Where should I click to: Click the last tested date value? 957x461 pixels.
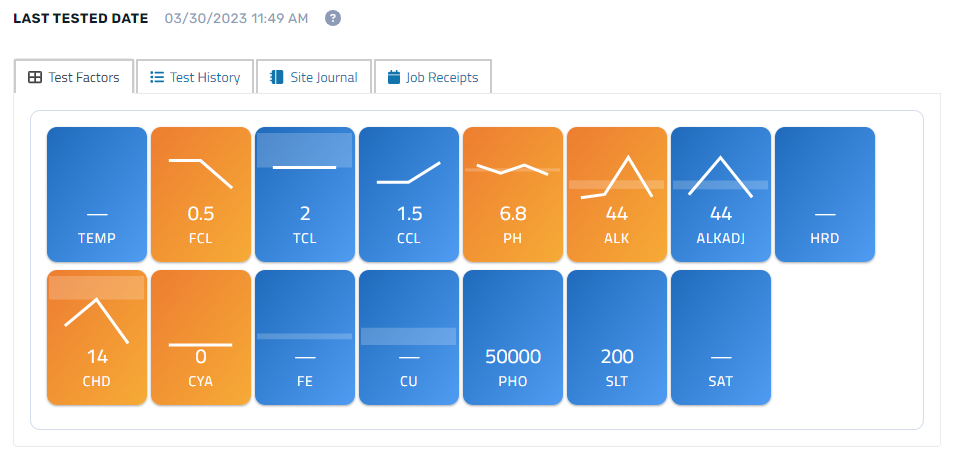pyautogui.click(x=236, y=19)
